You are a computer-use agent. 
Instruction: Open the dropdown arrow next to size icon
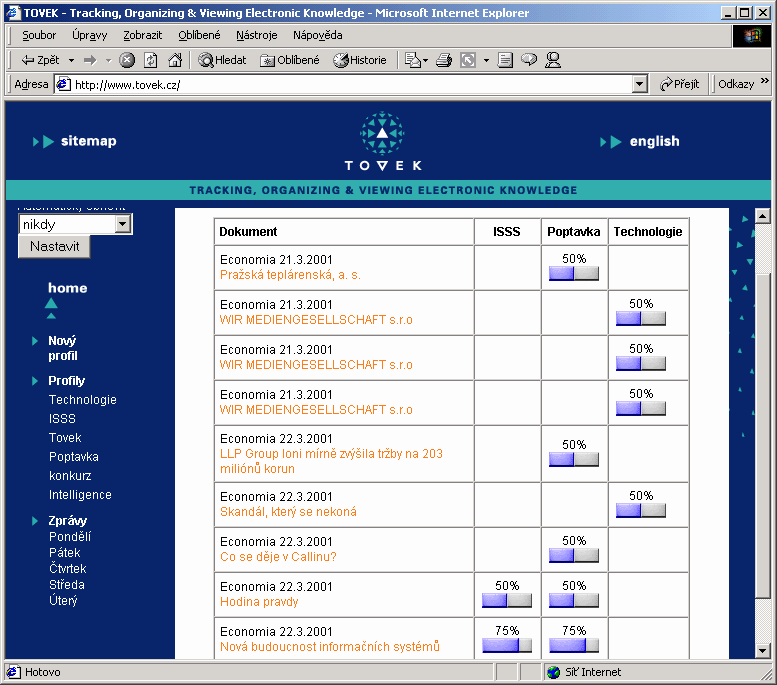486,60
